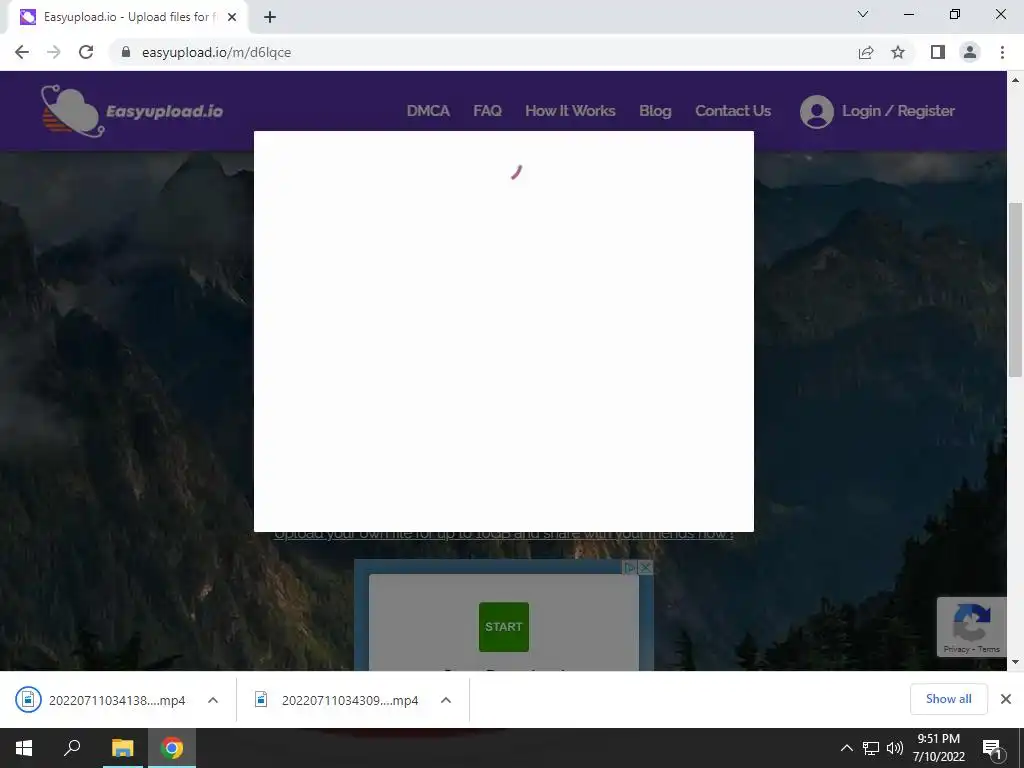Open the tab search dropdown
Image resolution: width=1024 pixels, height=768 pixels.
863,14
